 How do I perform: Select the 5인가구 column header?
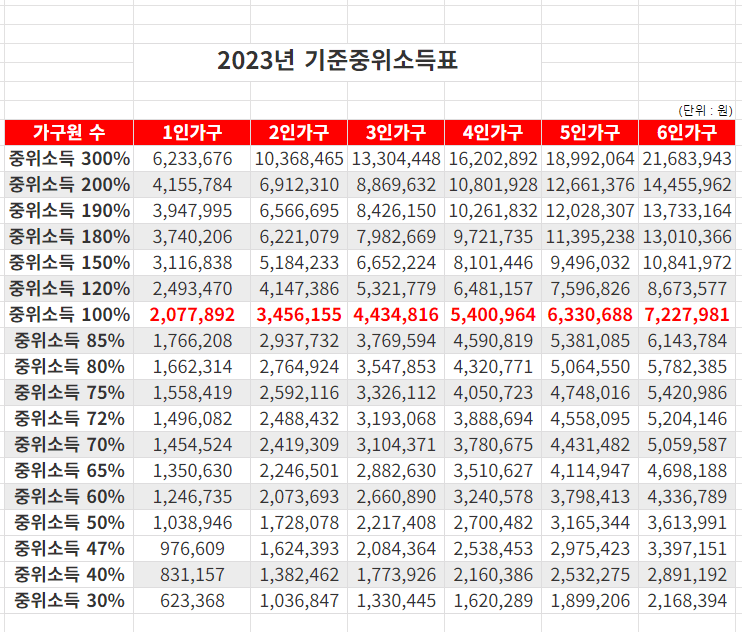pyautogui.click(x=590, y=132)
